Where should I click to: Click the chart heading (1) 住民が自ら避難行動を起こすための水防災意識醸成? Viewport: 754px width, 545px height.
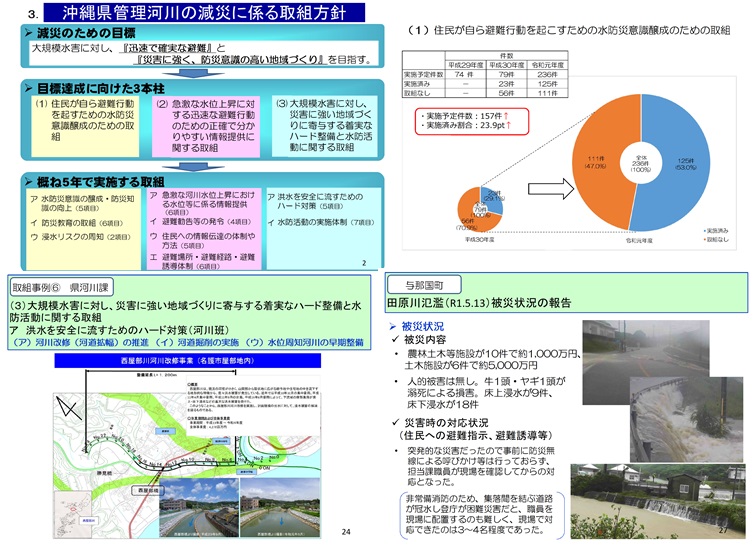click(x=568, y=30)
